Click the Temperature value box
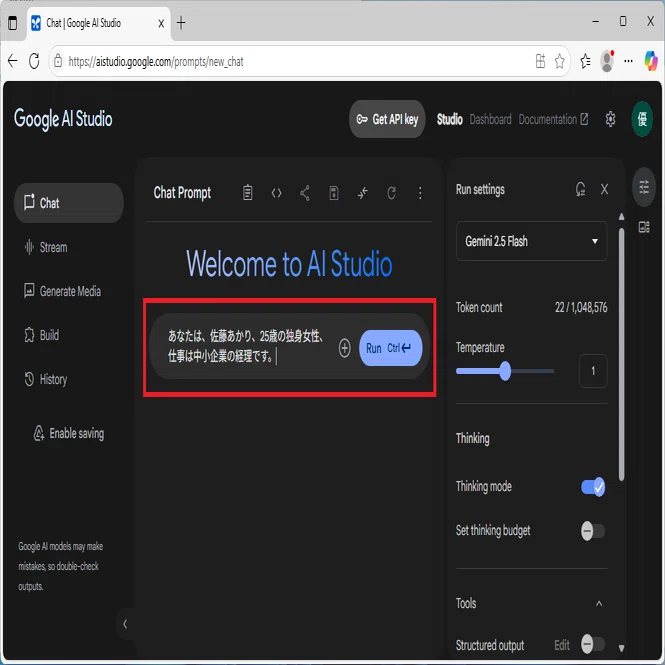The image size is (665, 665). [593, 371]
